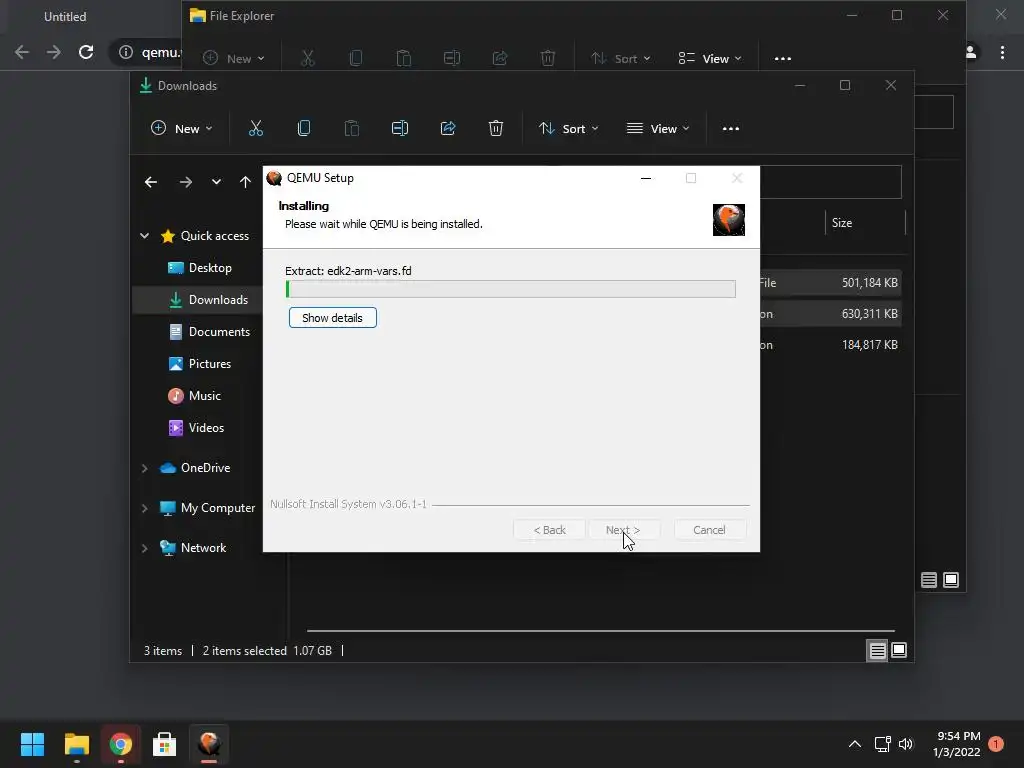Click Cancel in QEMU Setup
Viewport: 1024px width, 768px height.
click(709, 530)
